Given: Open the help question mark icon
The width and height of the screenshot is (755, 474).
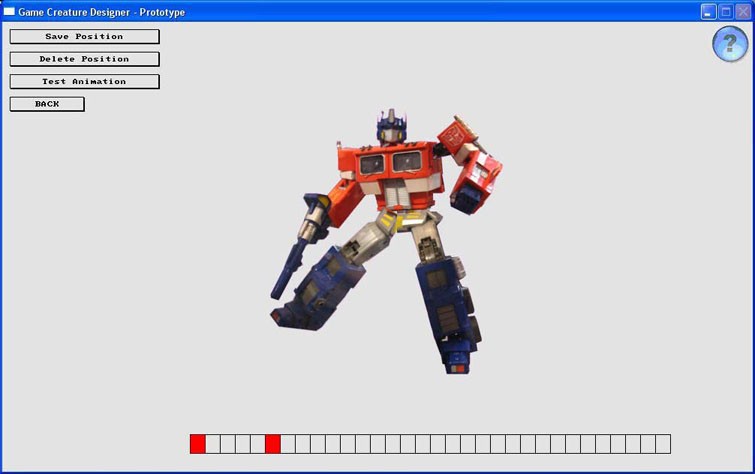Looking at the screenshot, I should [730, 44].
